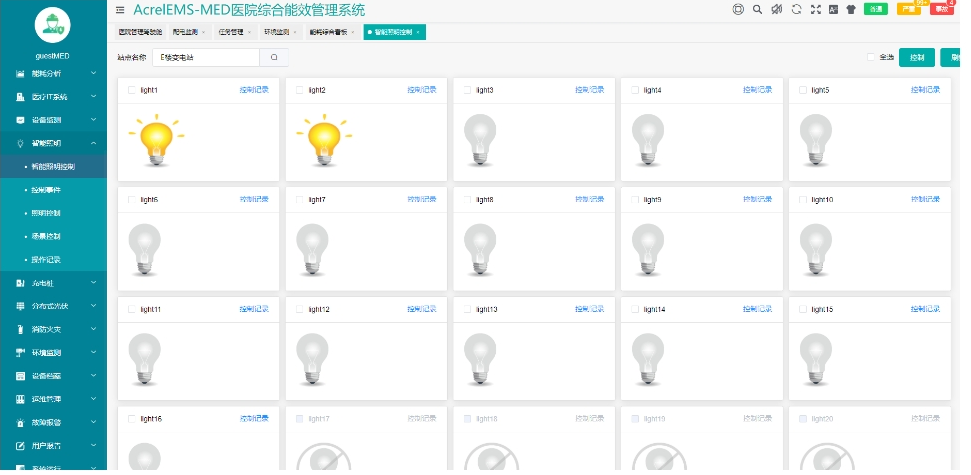Click the yellow 严重 alarm badge button

coord(908,9)
